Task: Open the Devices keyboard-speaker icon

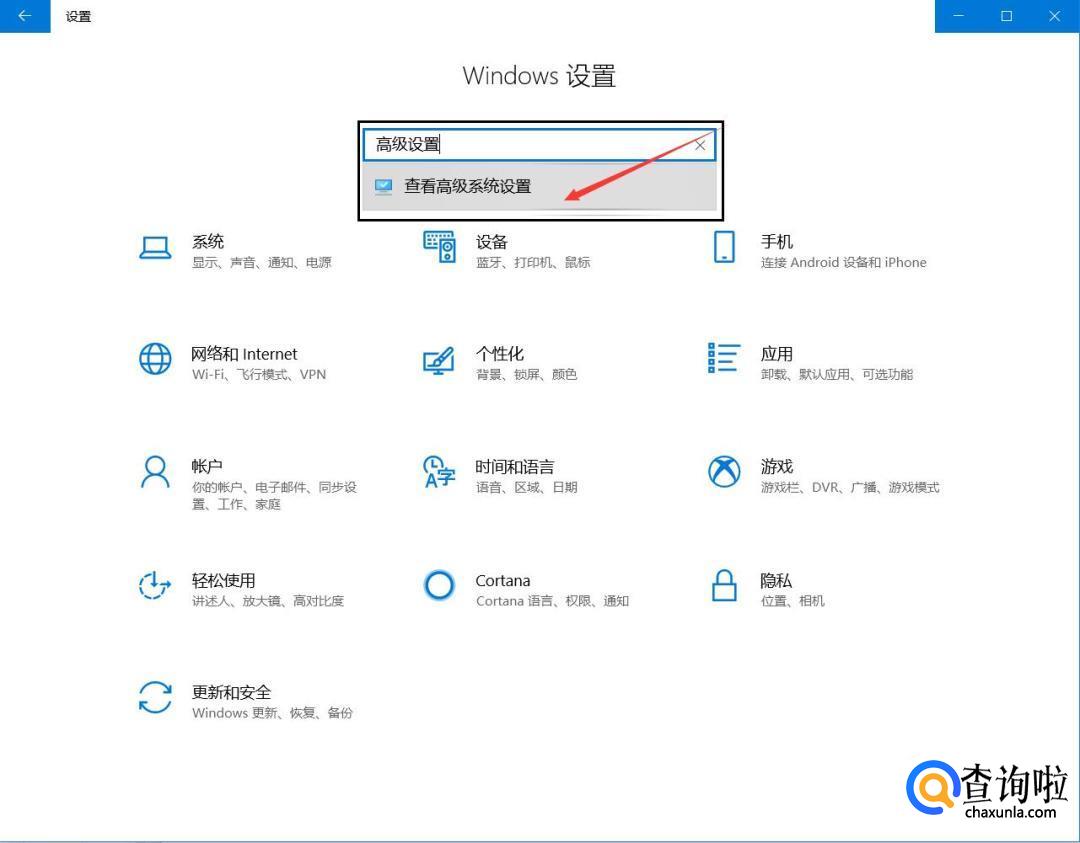Action: tap(439, 247)
